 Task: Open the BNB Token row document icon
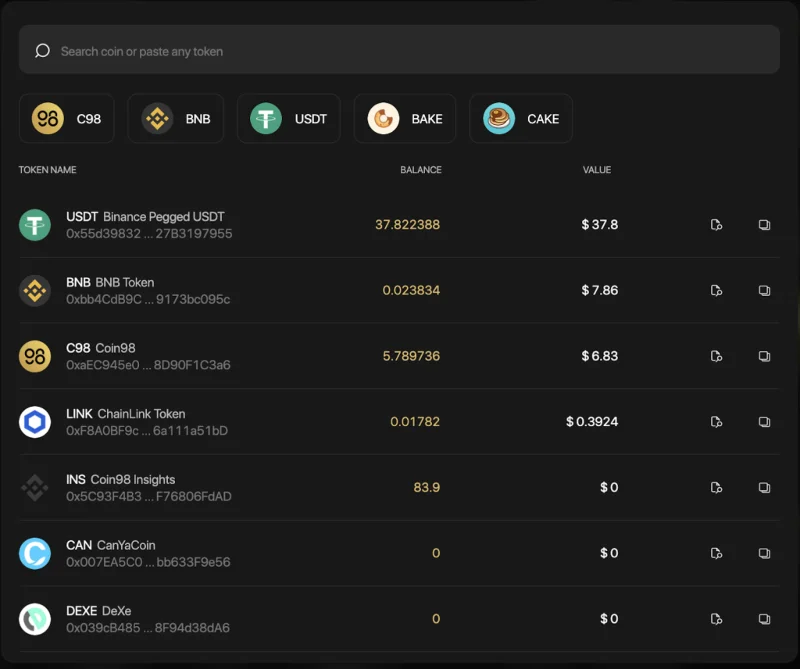tap(716, 290)
